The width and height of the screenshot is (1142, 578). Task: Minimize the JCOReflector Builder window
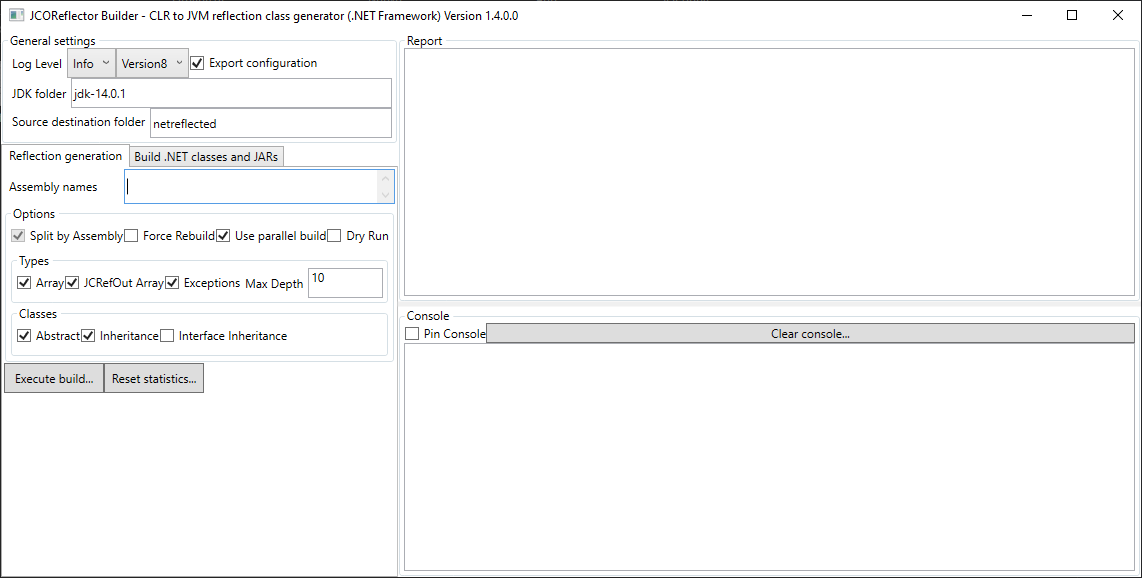click(x=1027, y=15)
